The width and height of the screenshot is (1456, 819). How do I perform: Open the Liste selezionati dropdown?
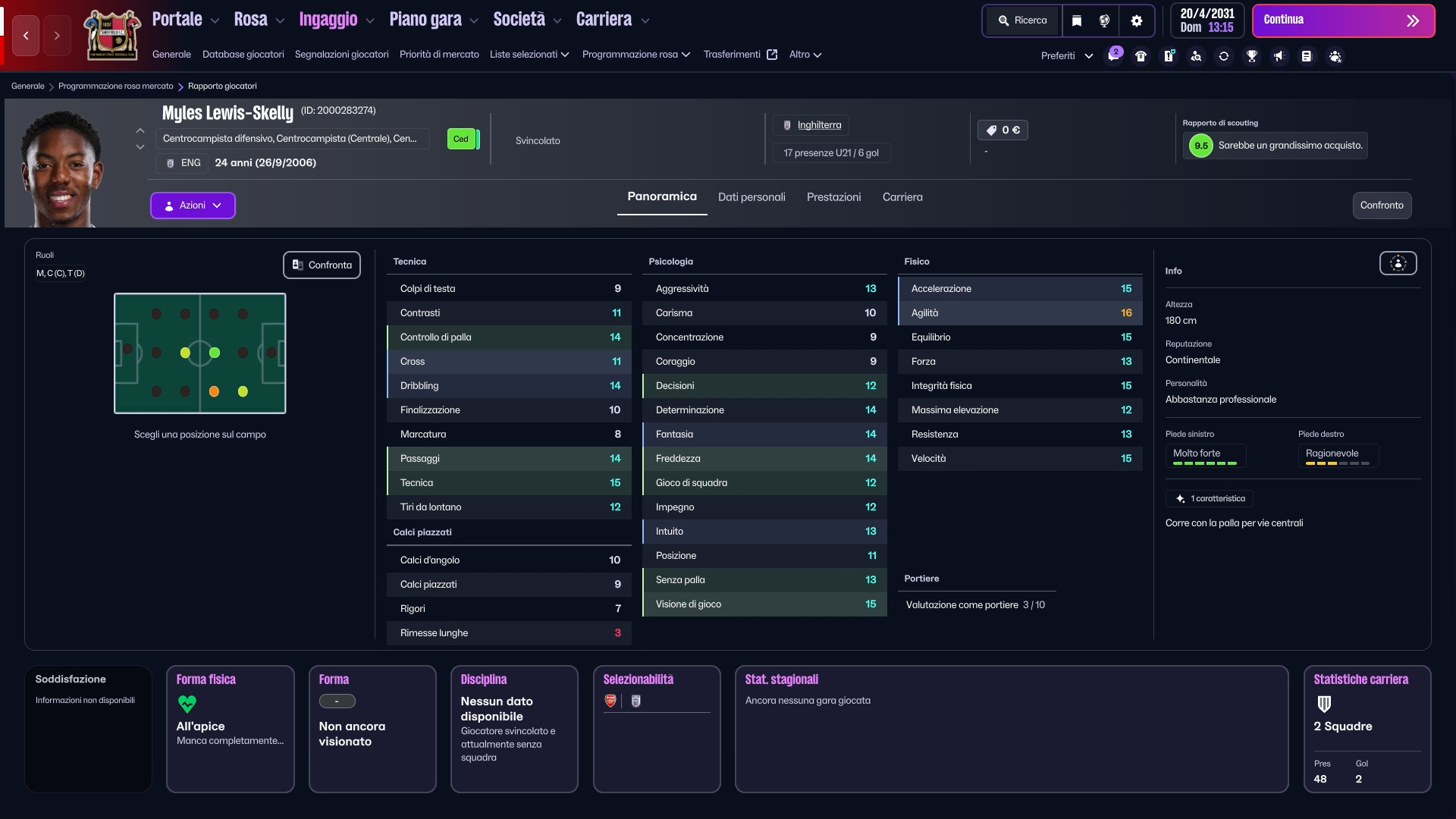(x=529, y=55)
